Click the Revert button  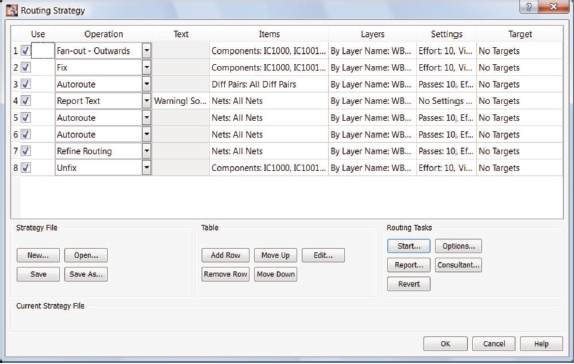point(409,284)
